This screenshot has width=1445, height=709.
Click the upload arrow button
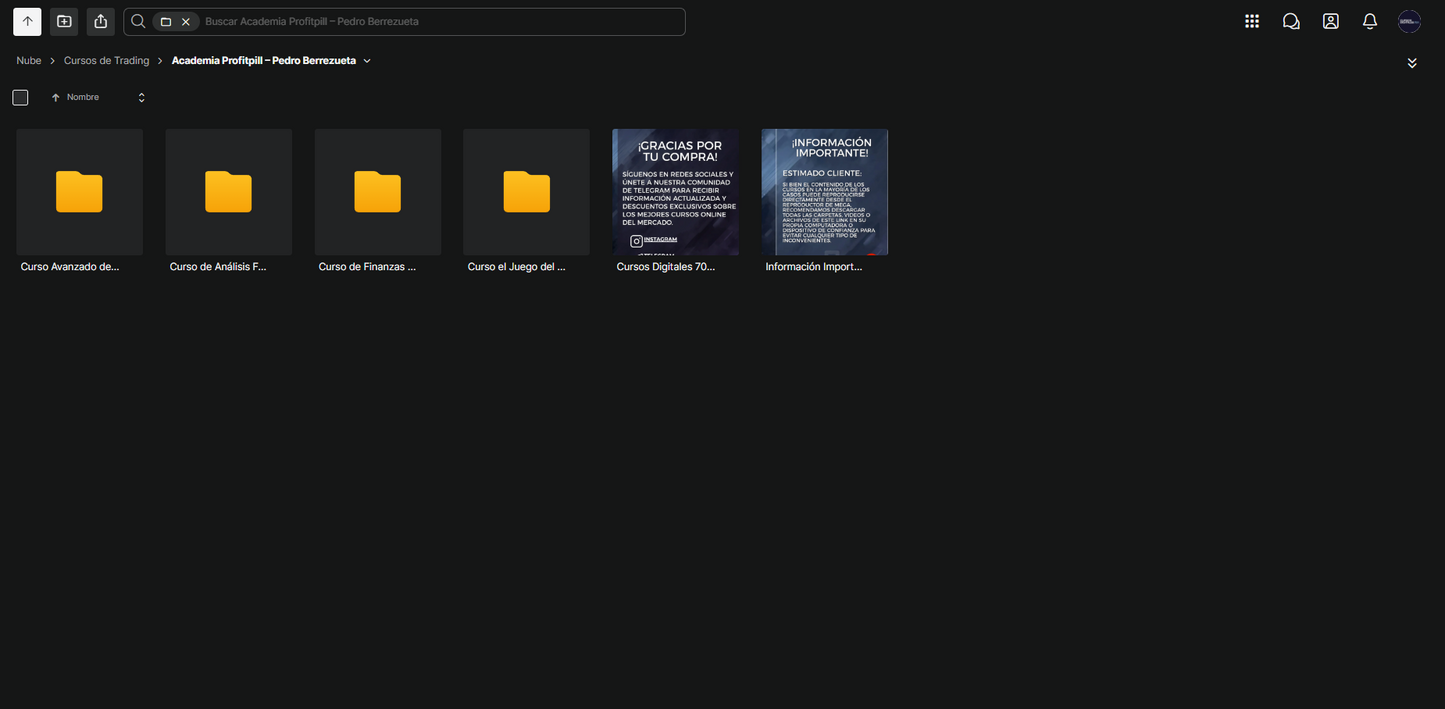click(27, 21)
